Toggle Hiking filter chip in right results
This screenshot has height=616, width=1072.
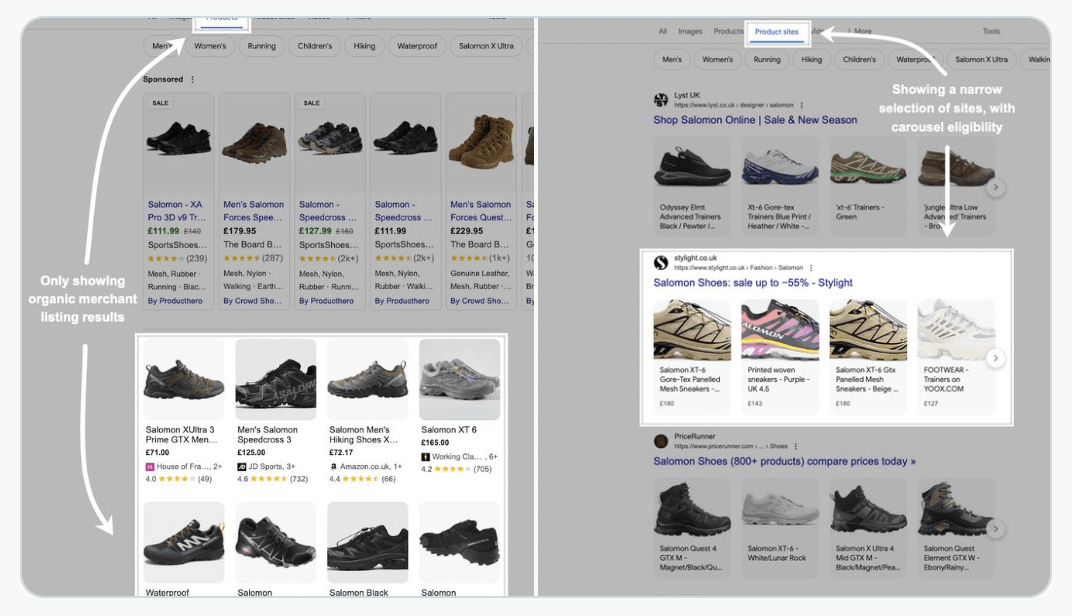click(812, 59)
